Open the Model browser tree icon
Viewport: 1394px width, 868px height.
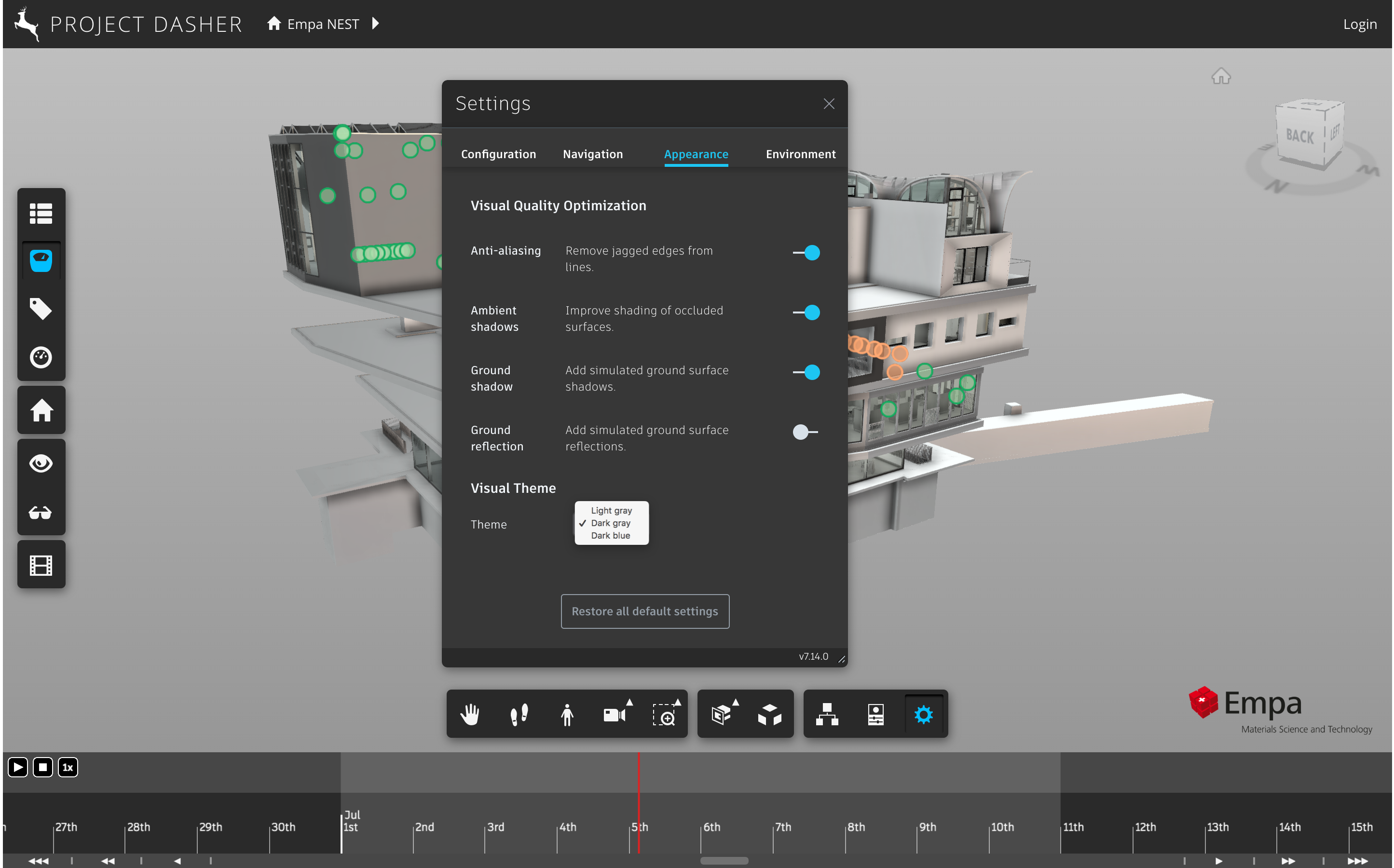coord(827,715)
